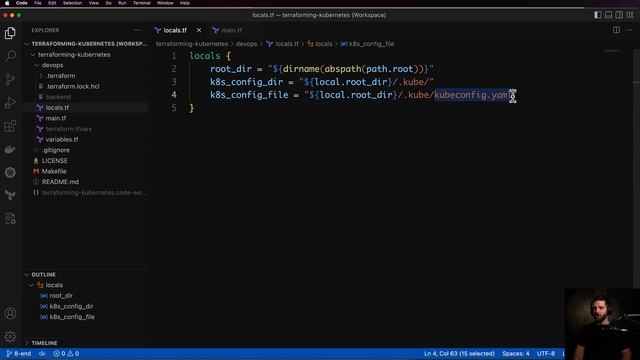Open the Explorer more actions ellipsis
Screen dimensions: 640x360
[137, 30]
